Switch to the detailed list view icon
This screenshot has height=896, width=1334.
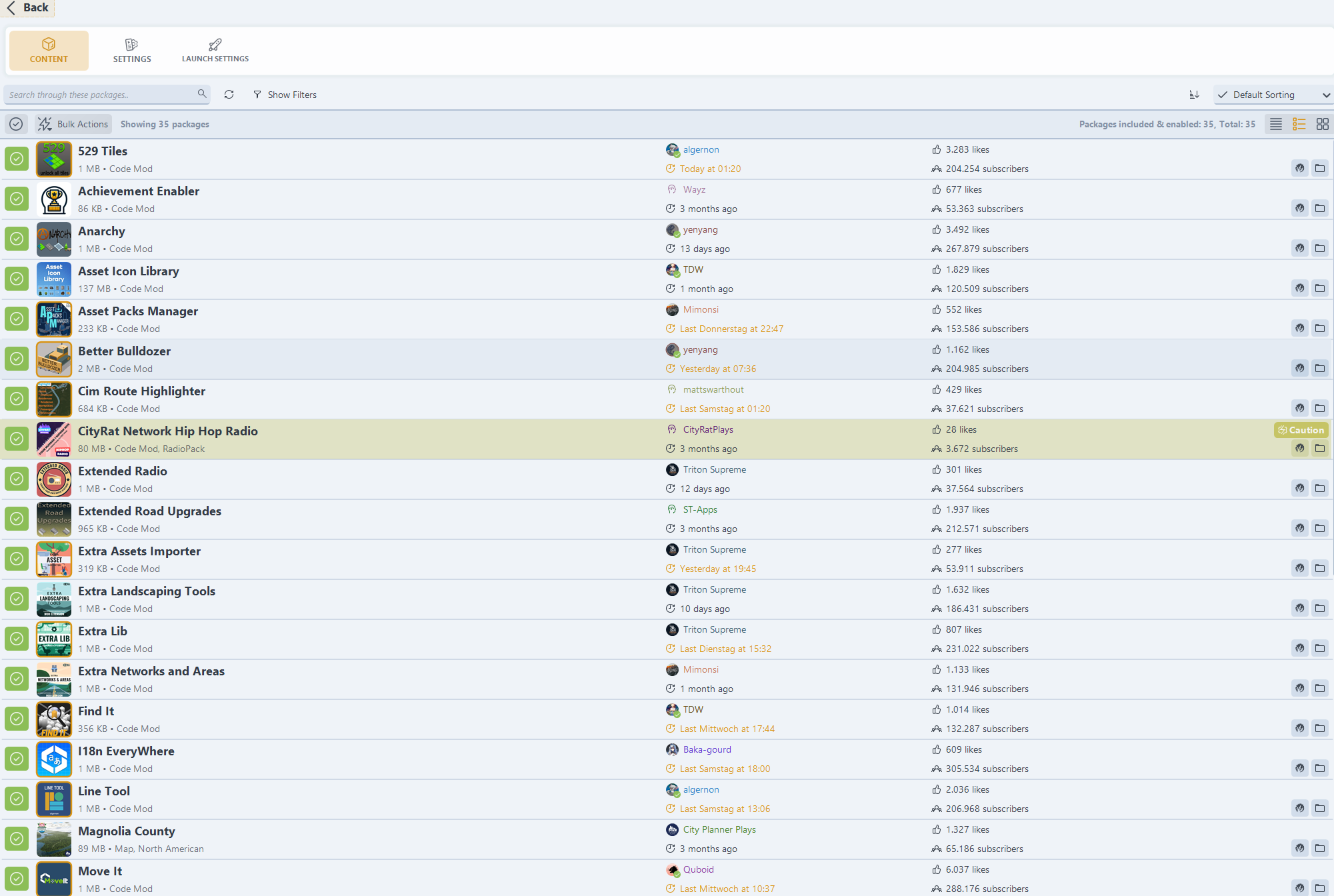point(1299,124)
